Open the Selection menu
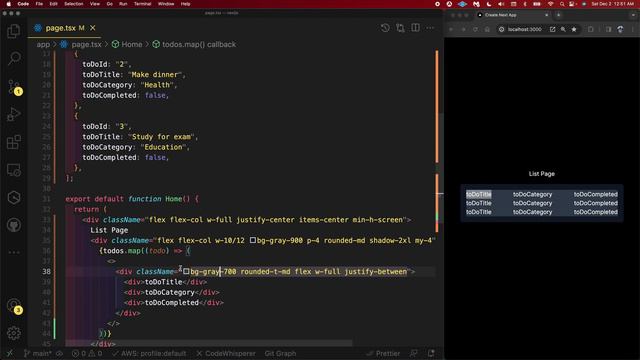The height and width of the screenshot is (360, 640). pos(73,4)
